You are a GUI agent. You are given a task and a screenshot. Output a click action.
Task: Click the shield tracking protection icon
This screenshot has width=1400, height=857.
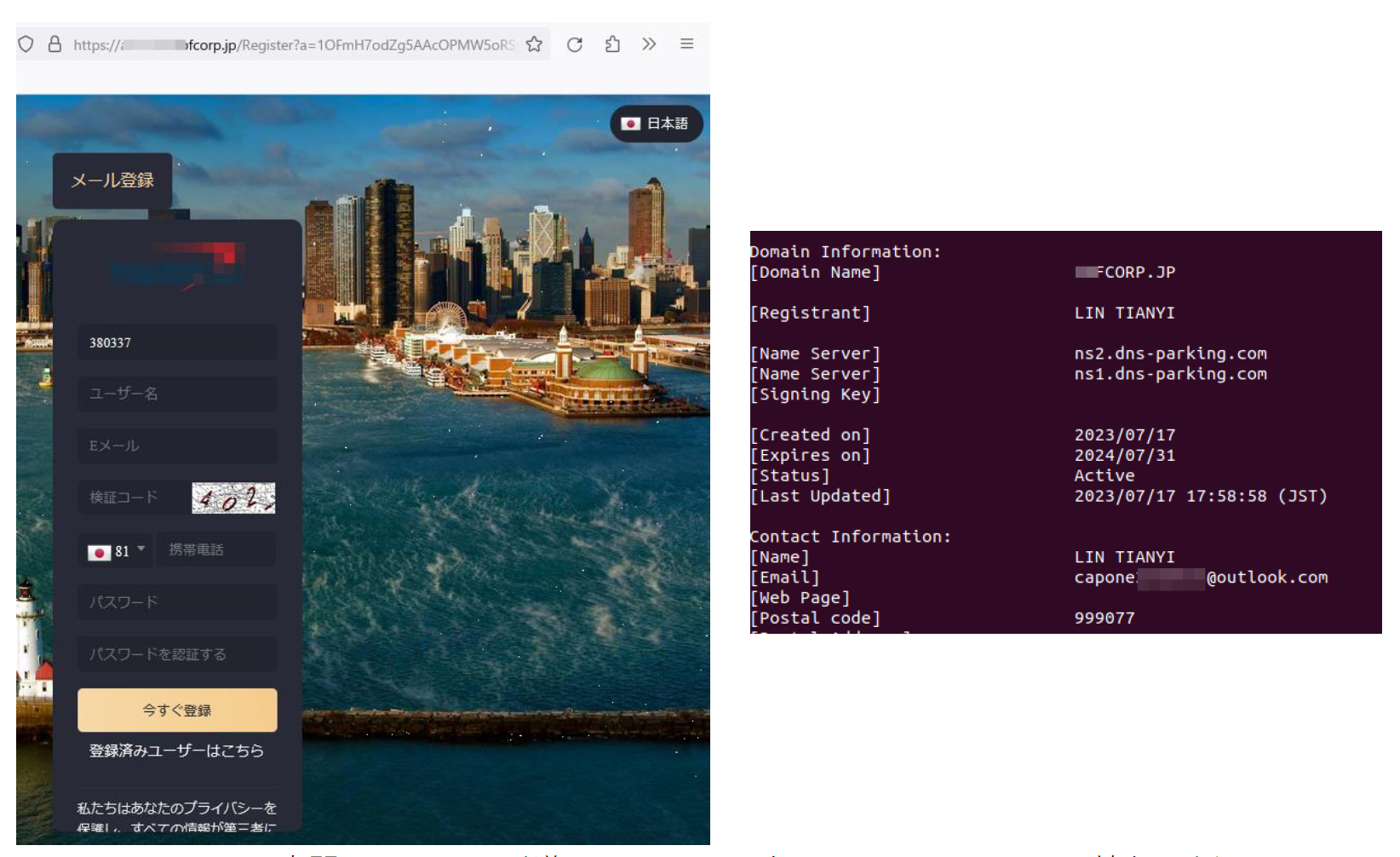pos(26,44)
